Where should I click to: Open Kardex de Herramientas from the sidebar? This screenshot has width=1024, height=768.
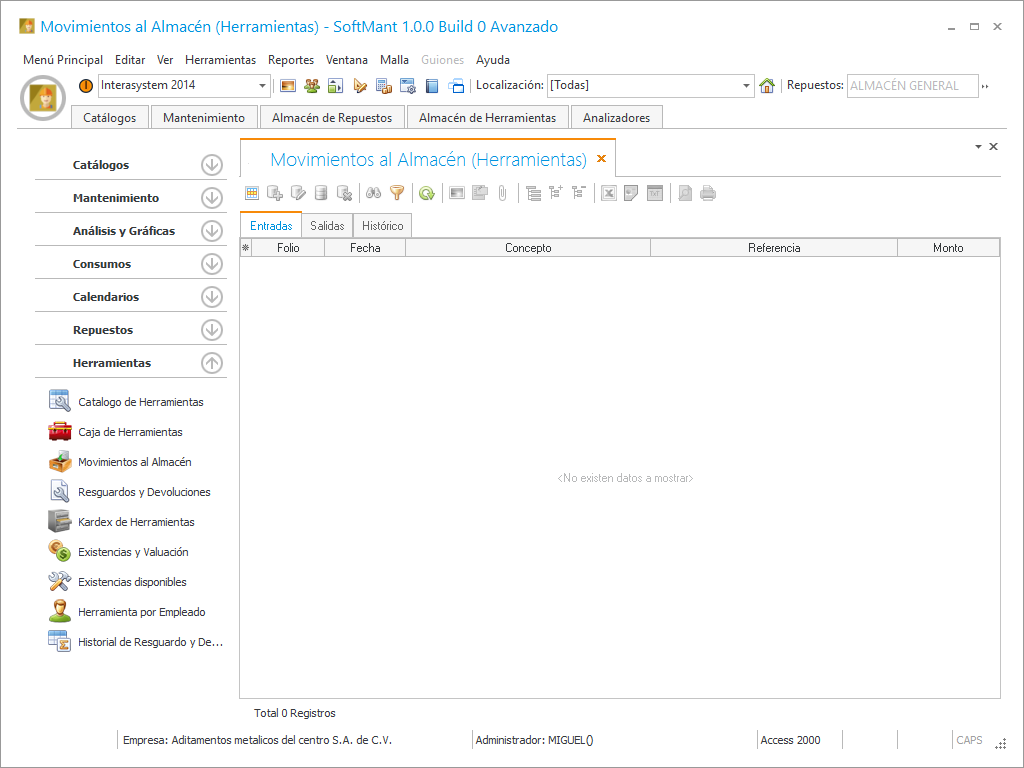[x=136, y=522]
